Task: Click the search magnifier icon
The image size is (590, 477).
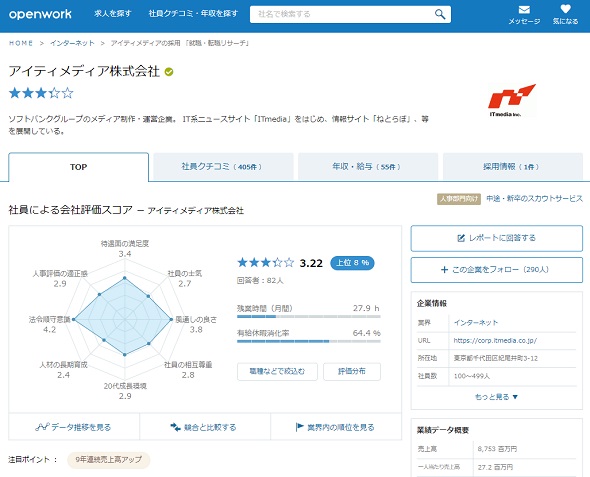Action: click(440, 14)
